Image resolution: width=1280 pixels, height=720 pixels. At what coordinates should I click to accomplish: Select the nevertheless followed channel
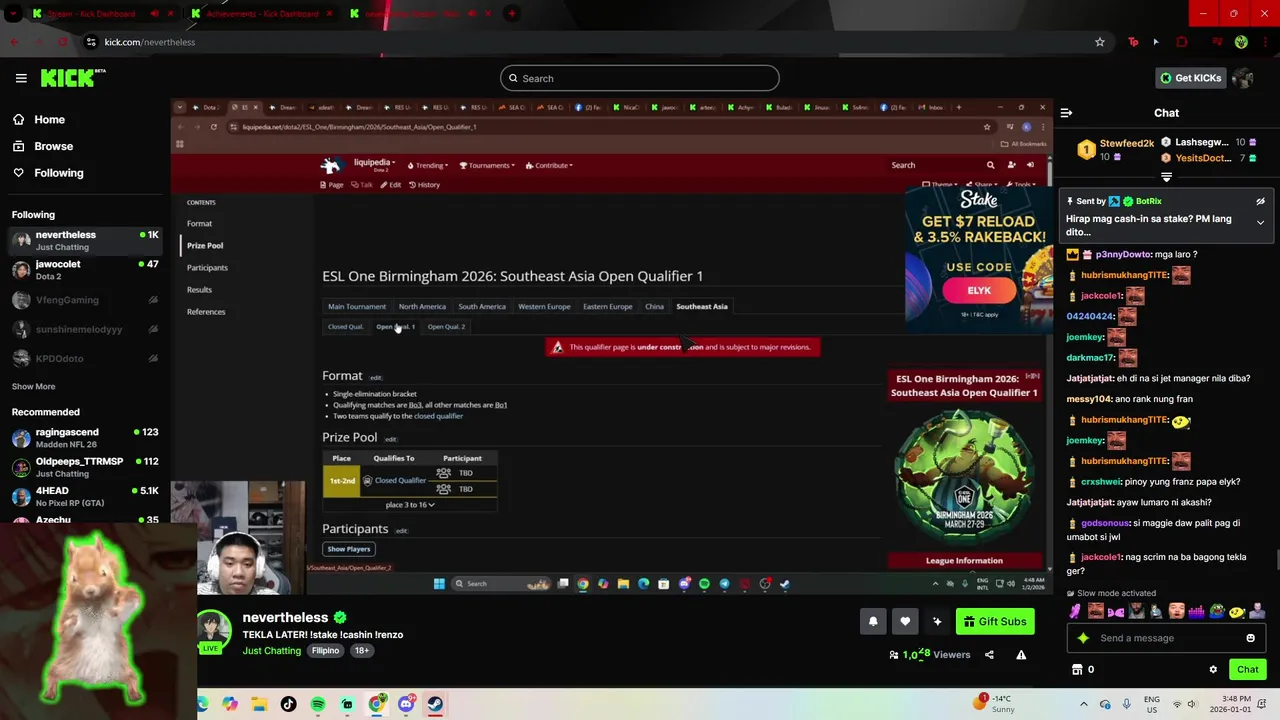pyautogui.click(x=85, y=240)
